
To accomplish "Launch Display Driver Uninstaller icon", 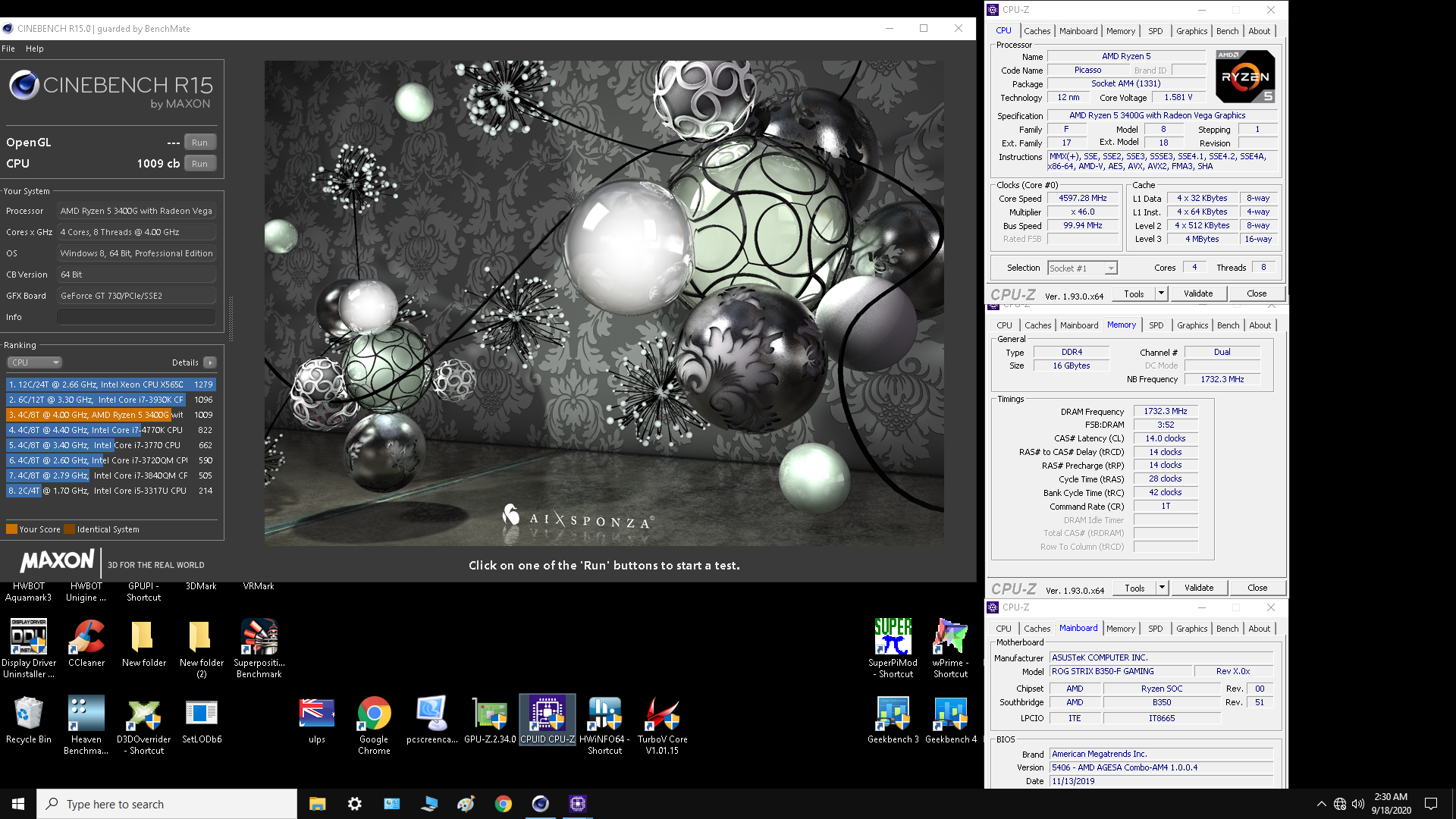I will click(x=29, y=648).
